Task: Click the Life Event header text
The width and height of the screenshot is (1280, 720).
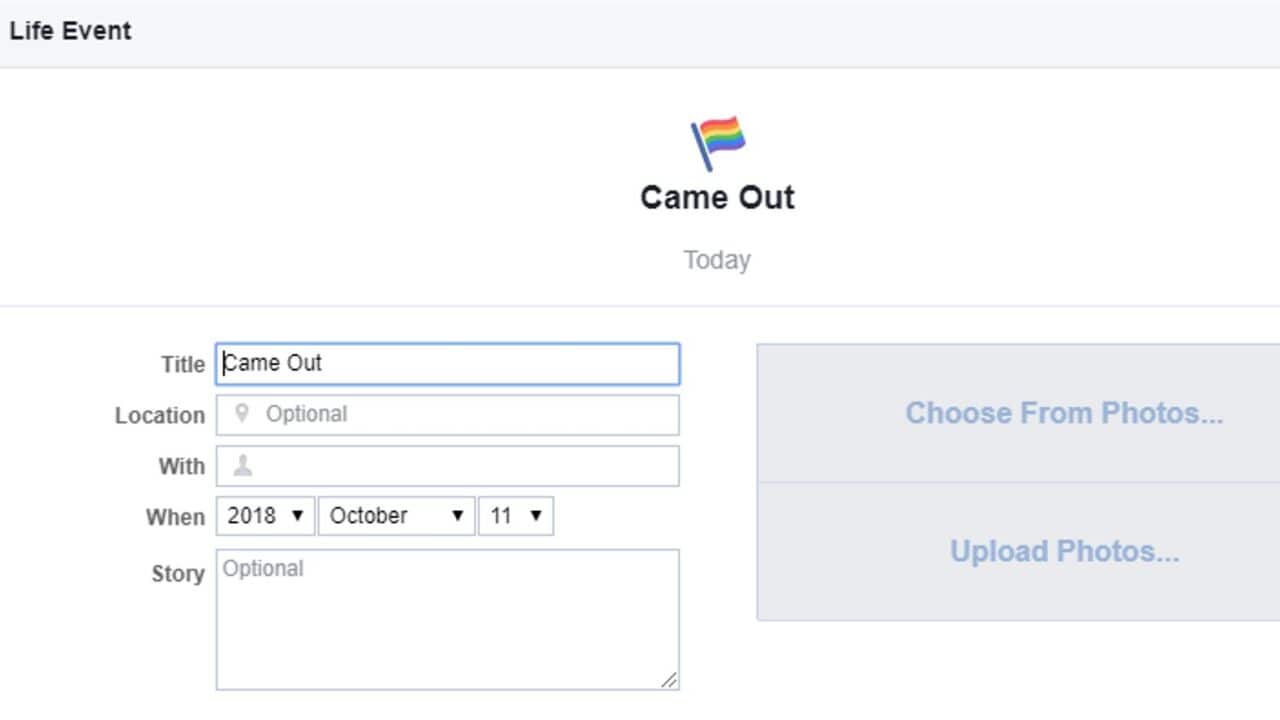Action: pos(70,30)
